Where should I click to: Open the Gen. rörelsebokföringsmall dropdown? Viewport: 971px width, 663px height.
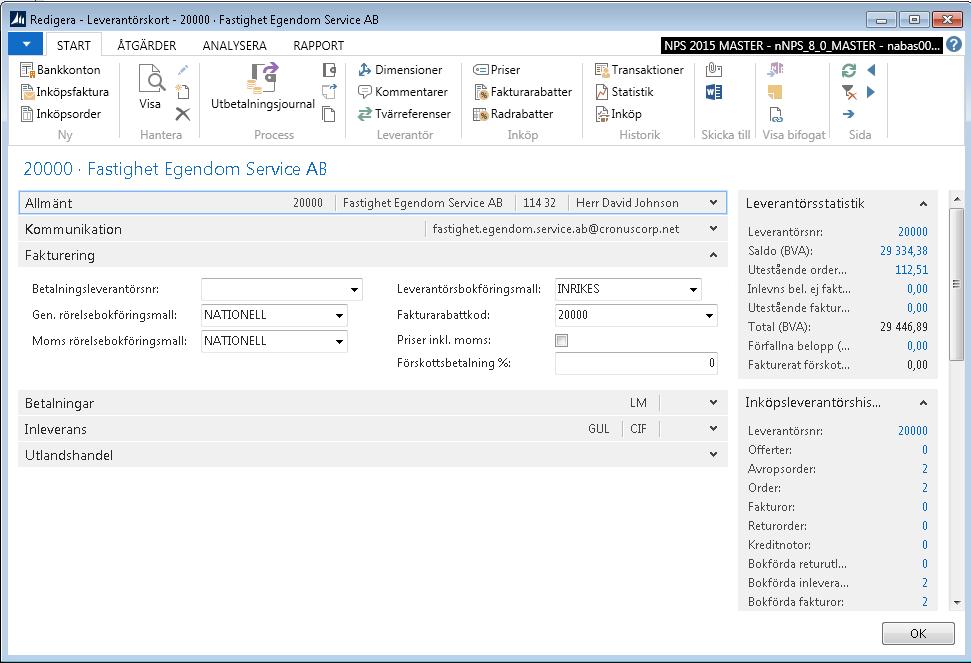coord(339,315)
